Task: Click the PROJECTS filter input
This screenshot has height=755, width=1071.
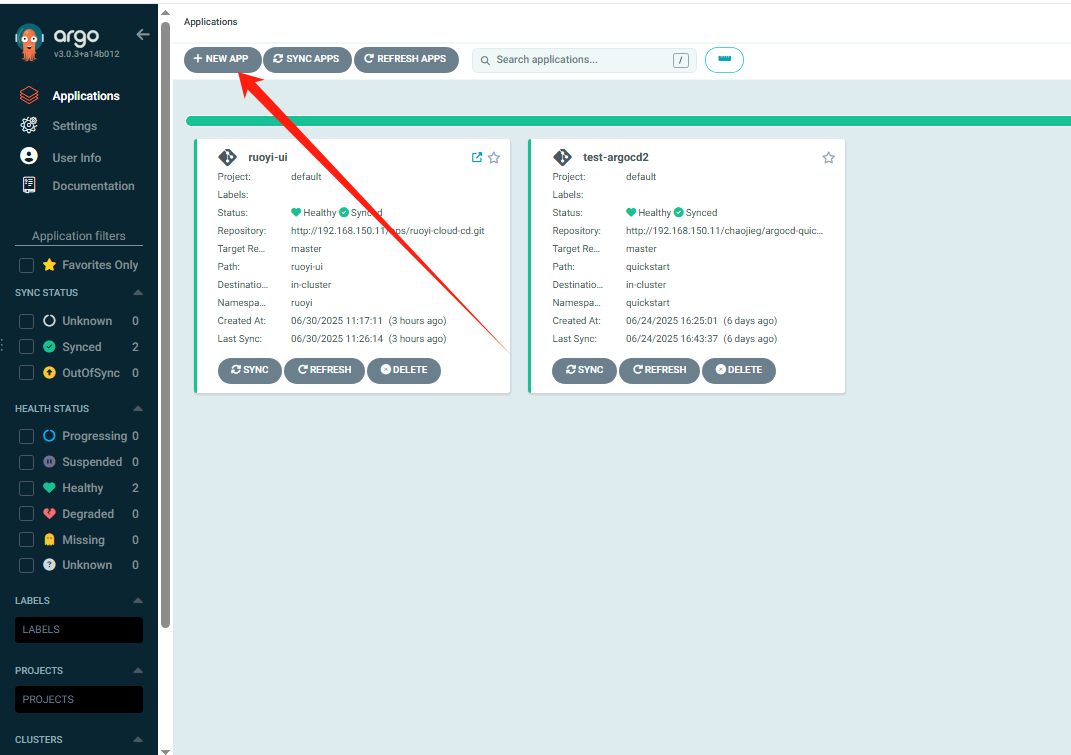Action: click(x=79, y=699)
